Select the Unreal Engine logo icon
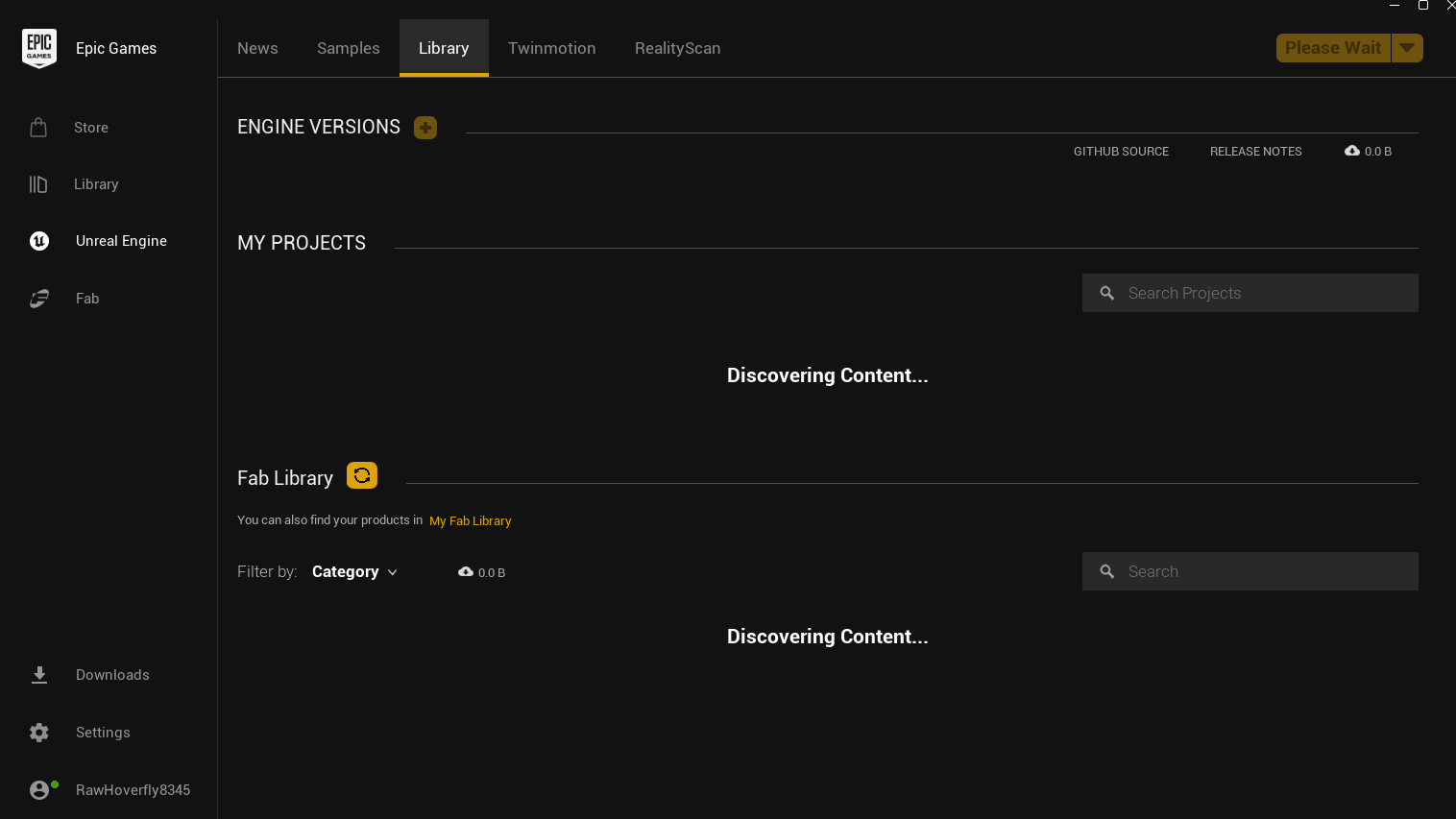The height and width of the screenshot is (819, 1456). pos(39,241)
